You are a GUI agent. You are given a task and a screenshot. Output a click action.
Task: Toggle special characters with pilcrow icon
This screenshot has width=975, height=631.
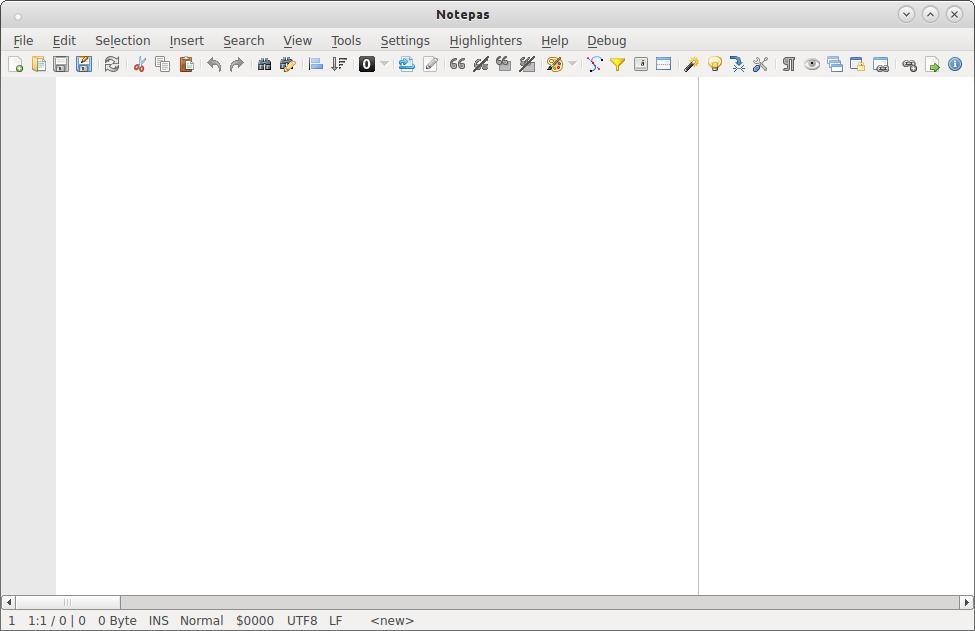click(x=788, y=64)
